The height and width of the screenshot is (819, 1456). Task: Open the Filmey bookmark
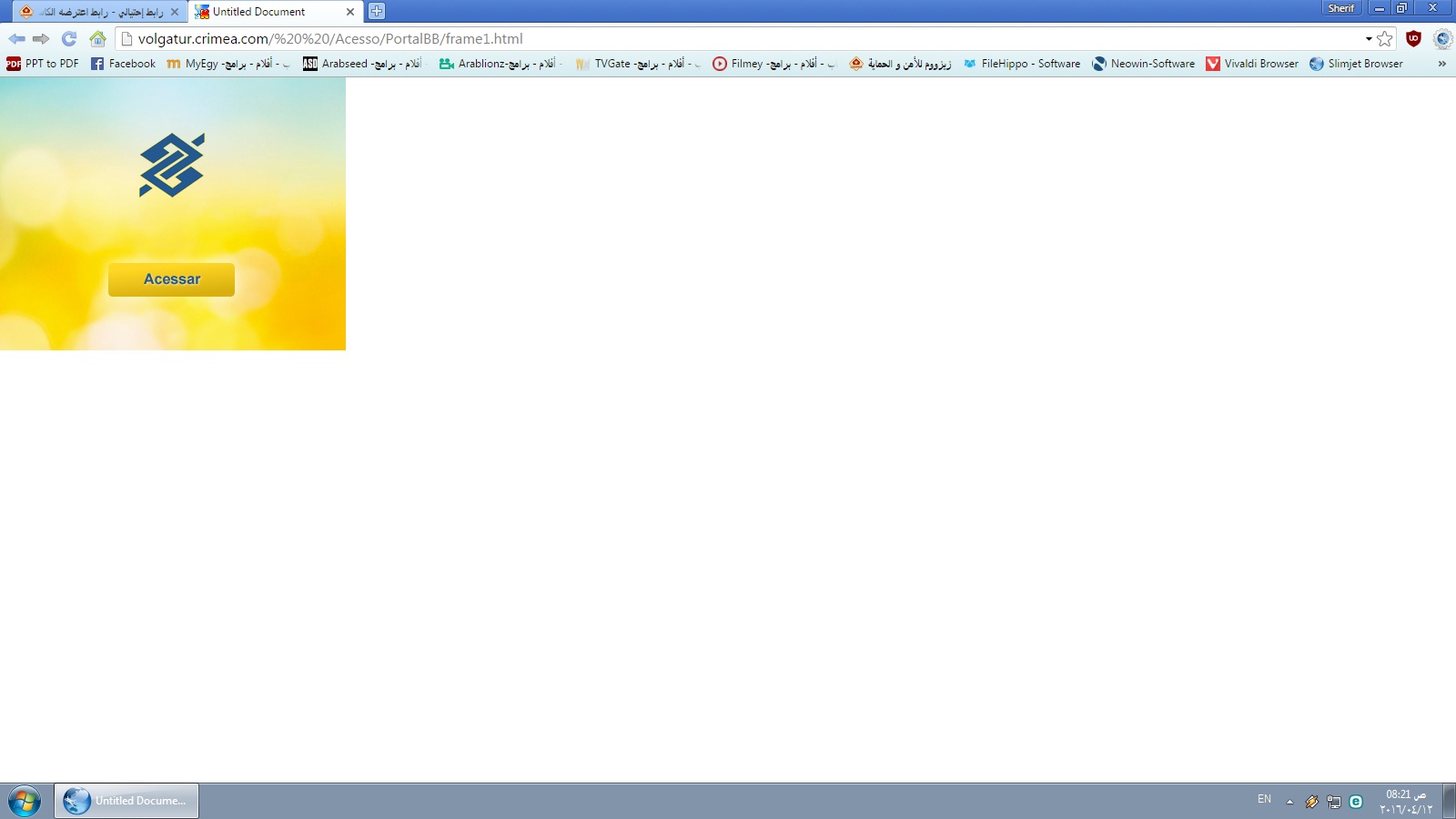coord(773,64)
